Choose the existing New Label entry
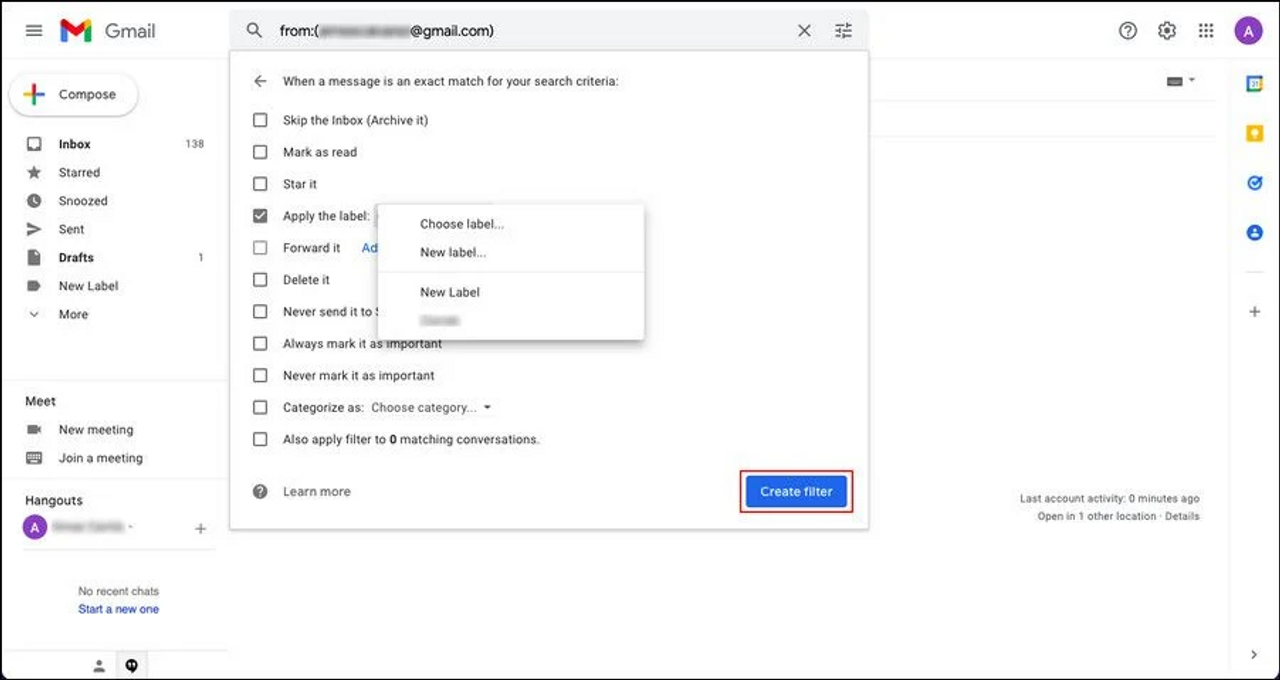 (450, 292)
